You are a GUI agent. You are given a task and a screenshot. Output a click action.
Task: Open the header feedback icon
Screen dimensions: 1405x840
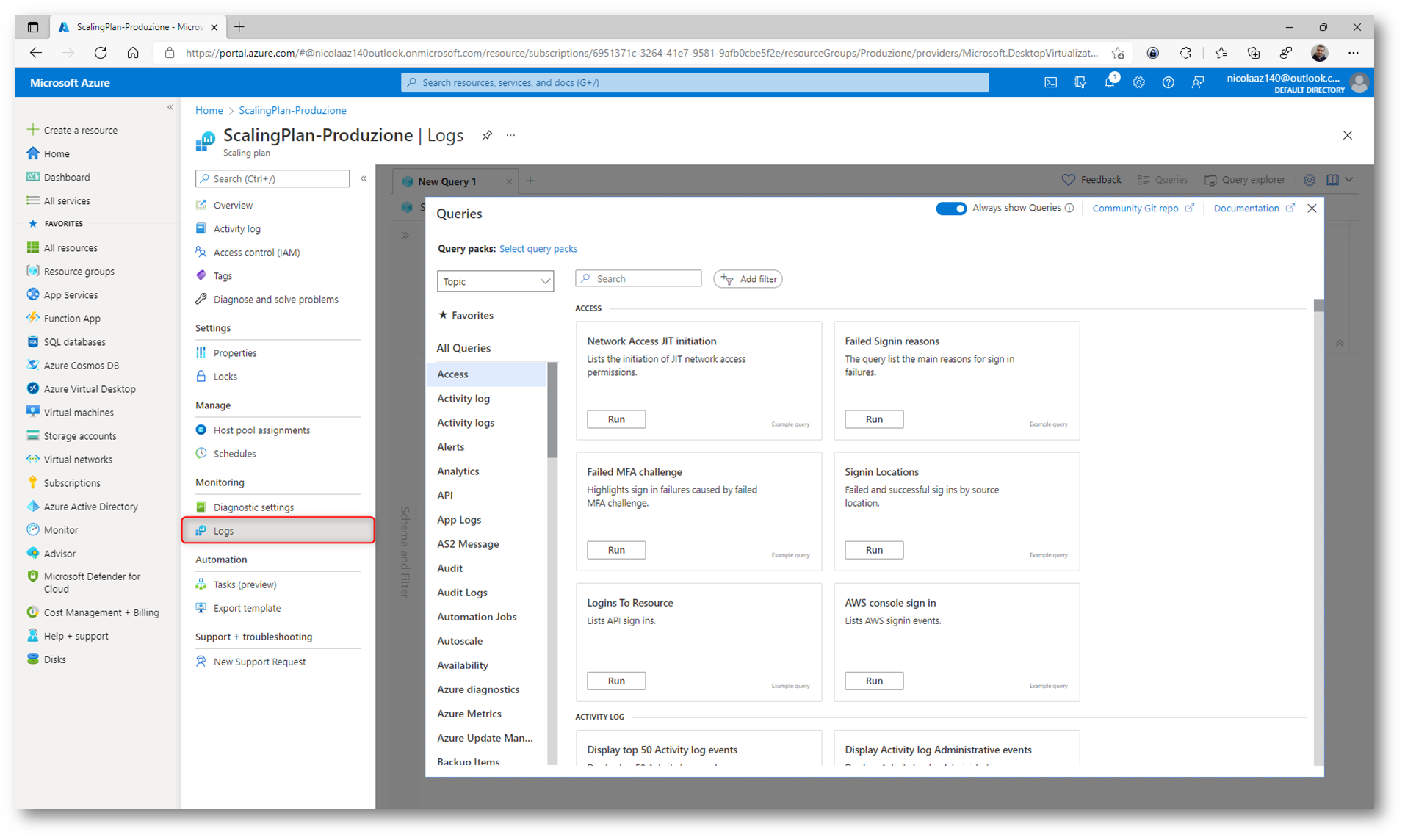point(1197,82)
